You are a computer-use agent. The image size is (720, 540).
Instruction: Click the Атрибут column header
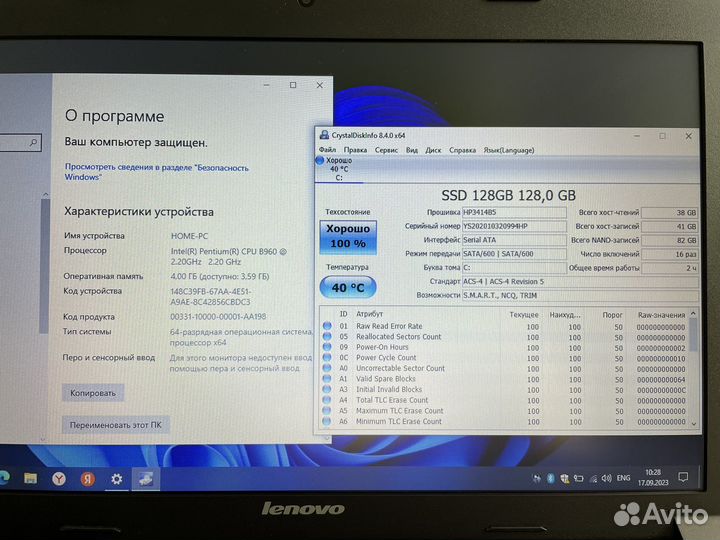[x=369, y=314]
